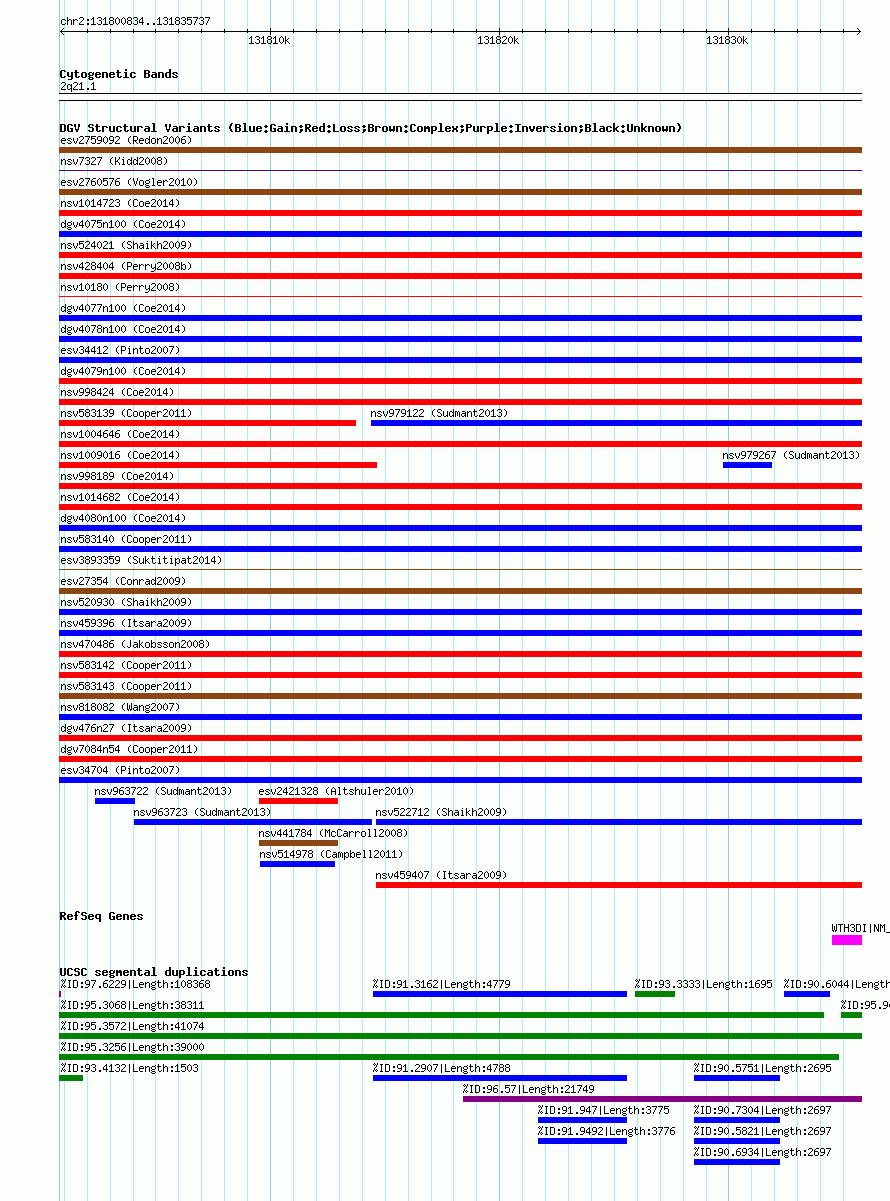Screen dimensions: 890x1201
Task: Click esv3893359 (Suktitipat2014) label
Action: click(x=141, y=560)
